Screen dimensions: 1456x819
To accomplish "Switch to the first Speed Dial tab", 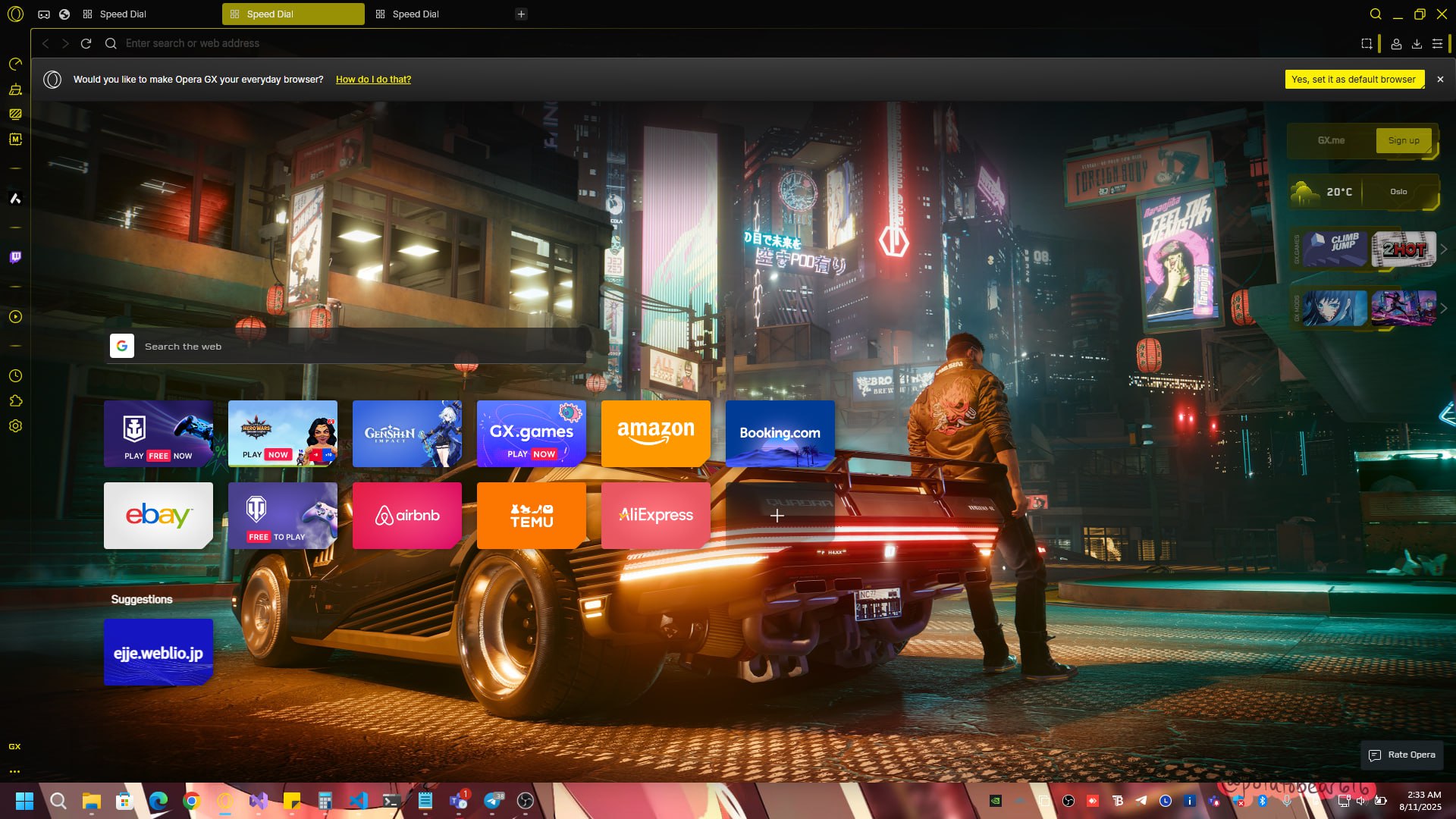I will pyautogui.click(x=123, y=14).
